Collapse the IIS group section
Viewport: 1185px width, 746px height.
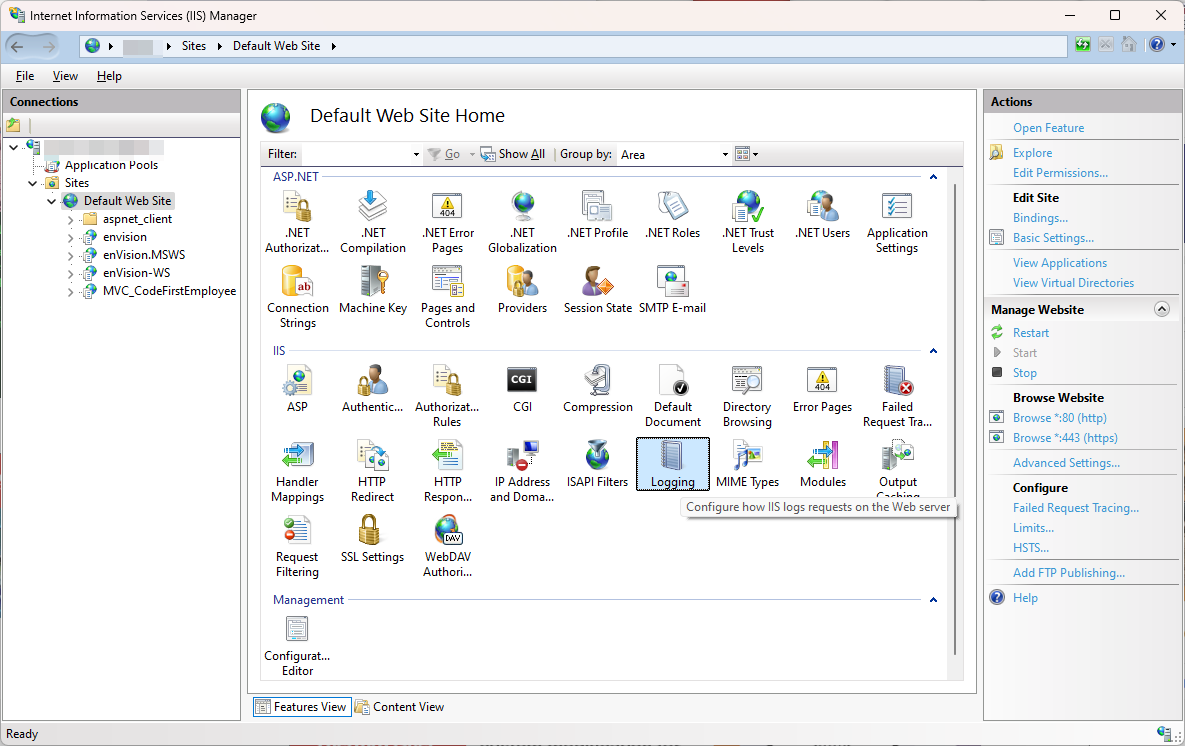point(933,351)
